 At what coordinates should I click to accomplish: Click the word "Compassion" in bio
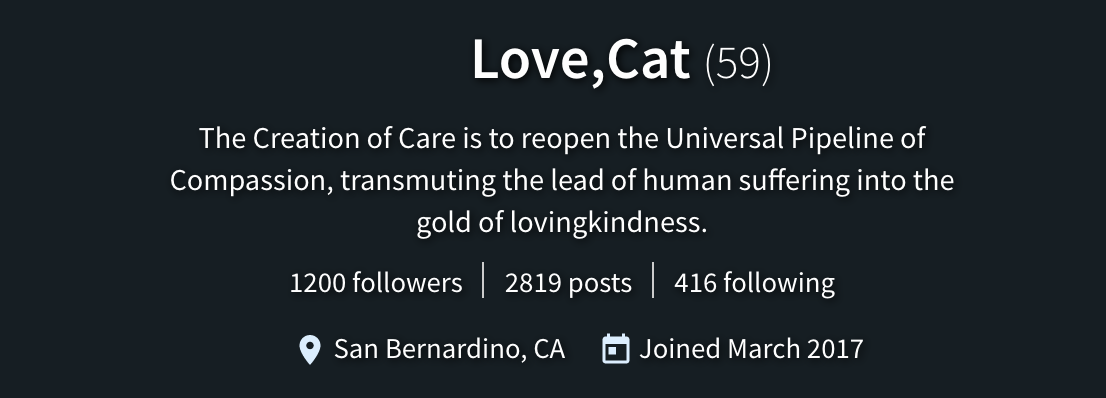248,181
